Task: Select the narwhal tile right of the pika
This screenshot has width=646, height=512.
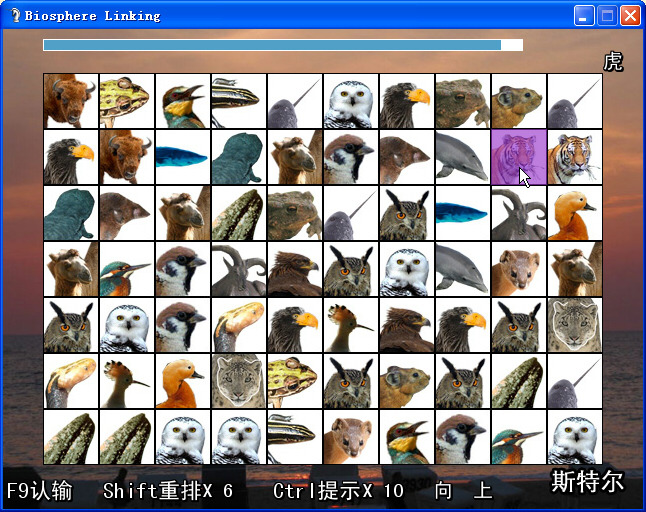Action: (575, 101)
